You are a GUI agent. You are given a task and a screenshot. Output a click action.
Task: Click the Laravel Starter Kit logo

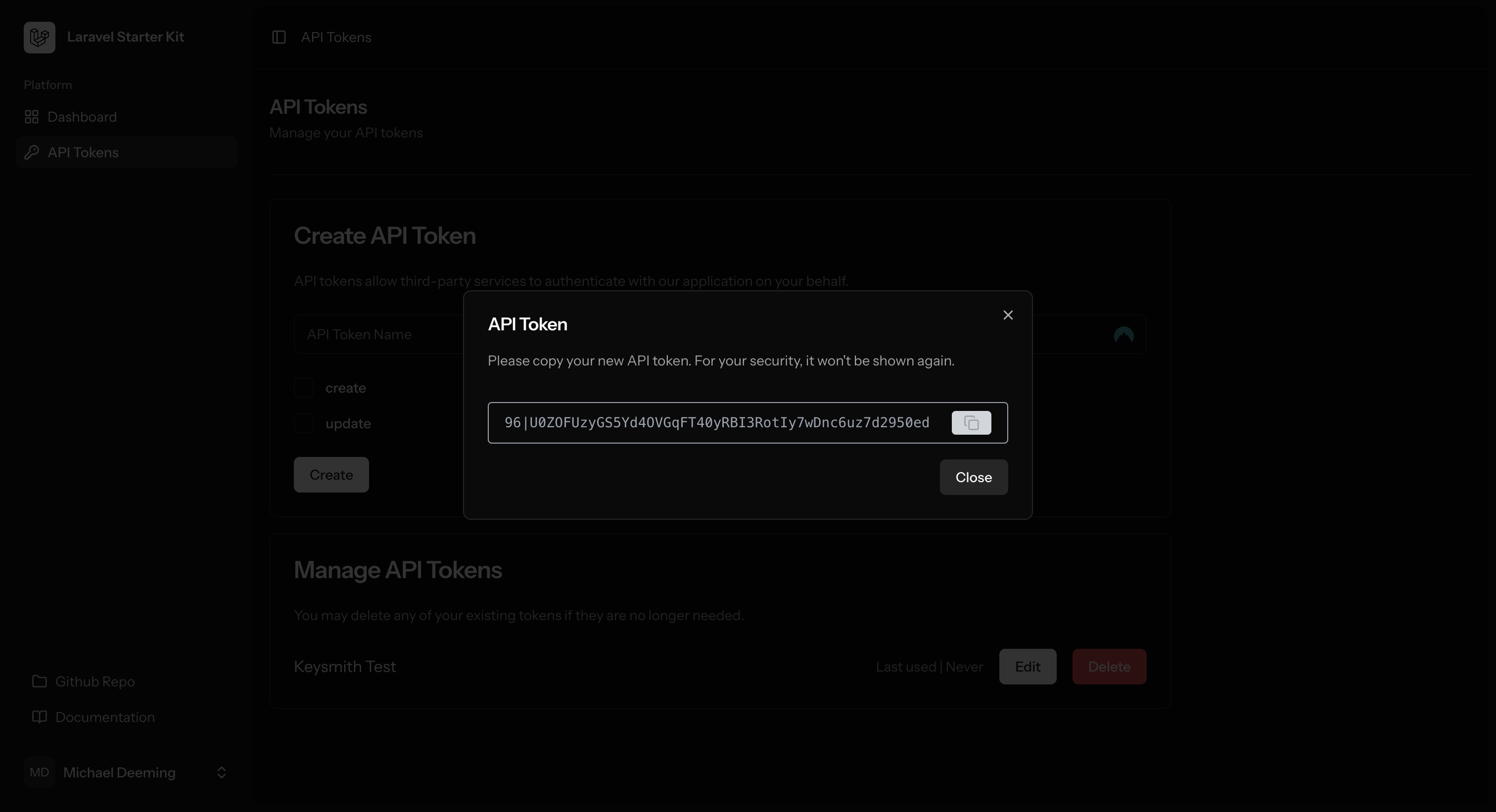(x=40, y=37)
